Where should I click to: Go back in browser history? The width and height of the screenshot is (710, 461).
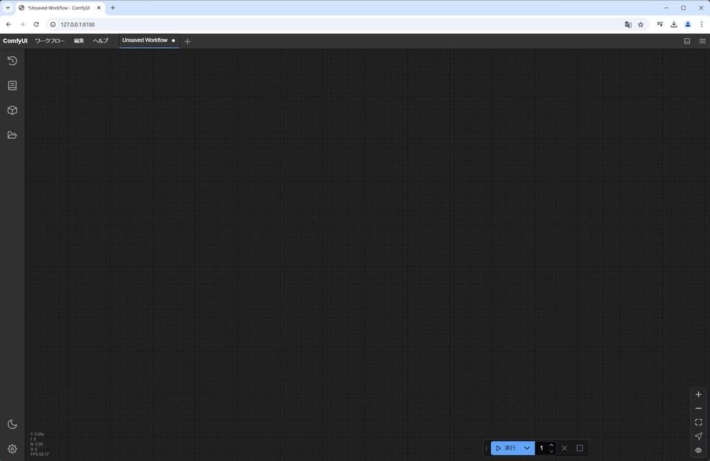tap(9, 24)
